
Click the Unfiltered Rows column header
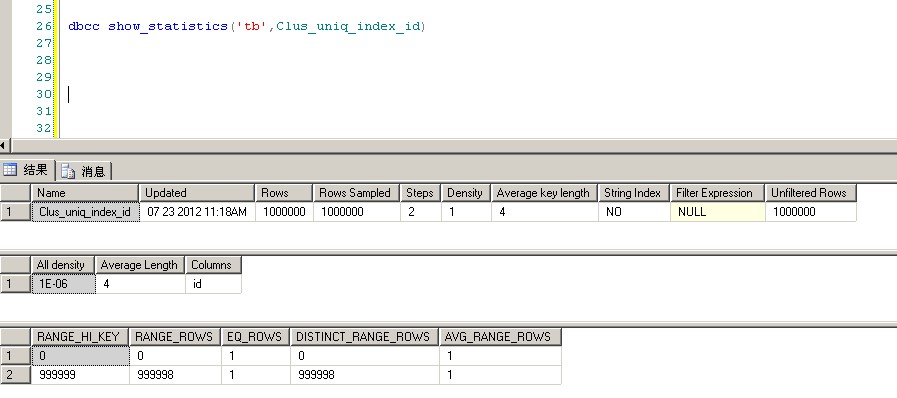[811, 193]
